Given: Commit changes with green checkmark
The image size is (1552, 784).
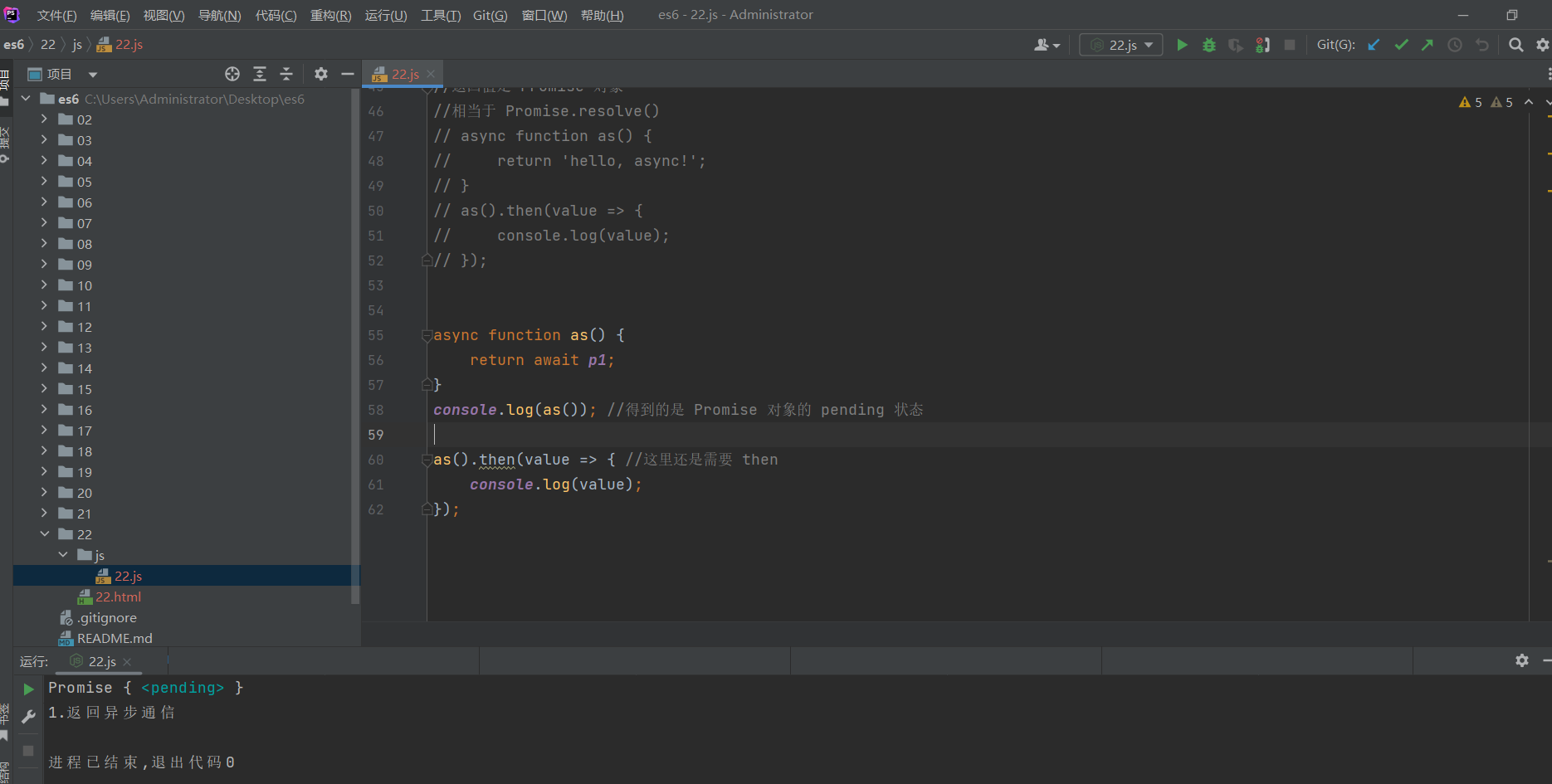Looking at the screenshot, I should 1401,45.
